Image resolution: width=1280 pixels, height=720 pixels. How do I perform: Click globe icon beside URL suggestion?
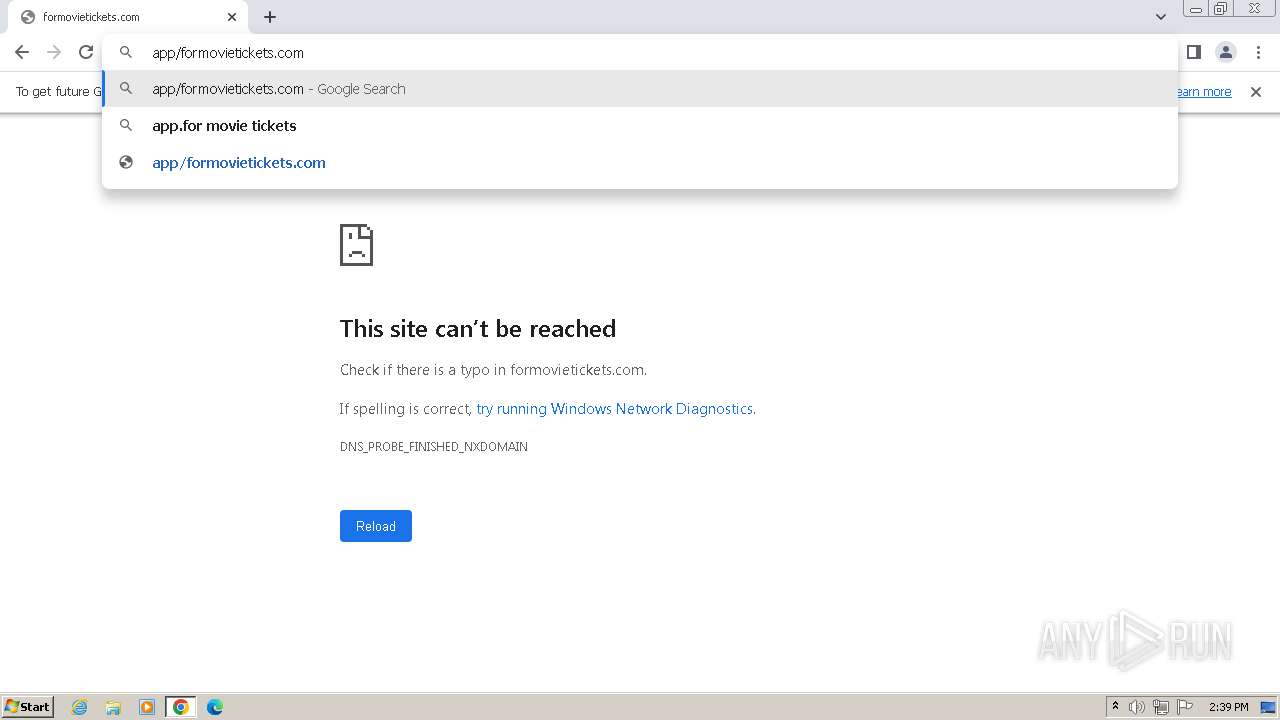126,163
